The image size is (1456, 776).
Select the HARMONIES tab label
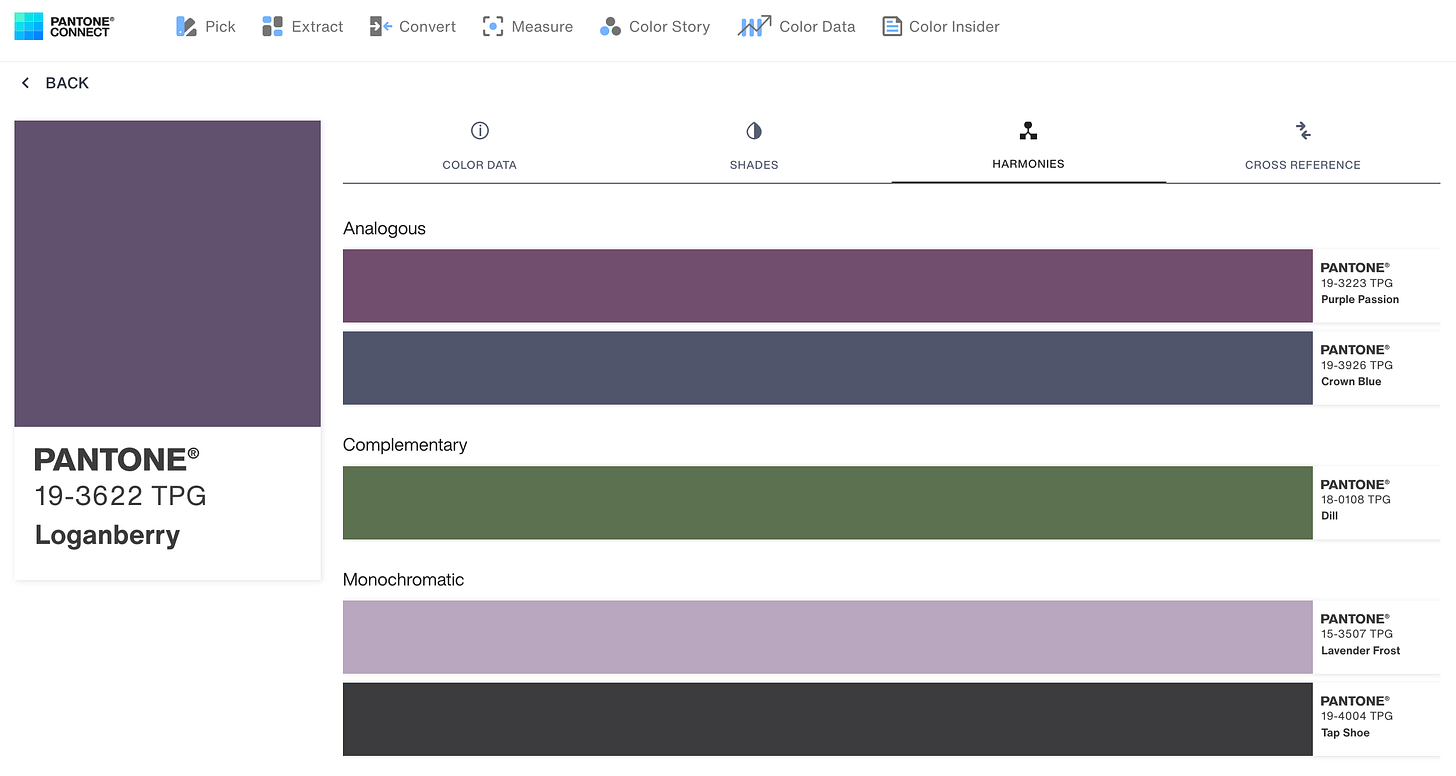(x=1028, y=164)
